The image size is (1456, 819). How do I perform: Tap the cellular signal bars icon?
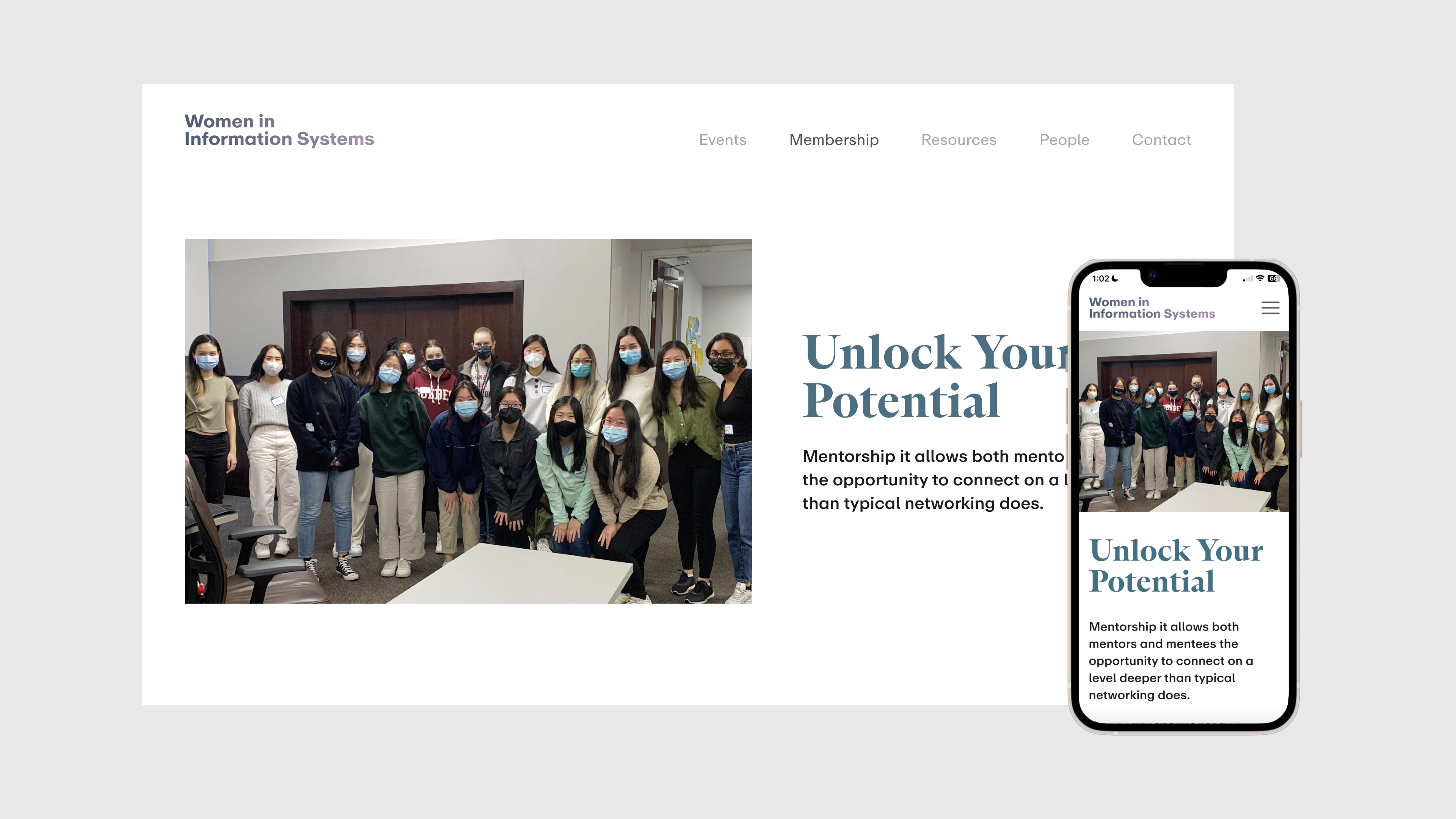pos(1248,279)
